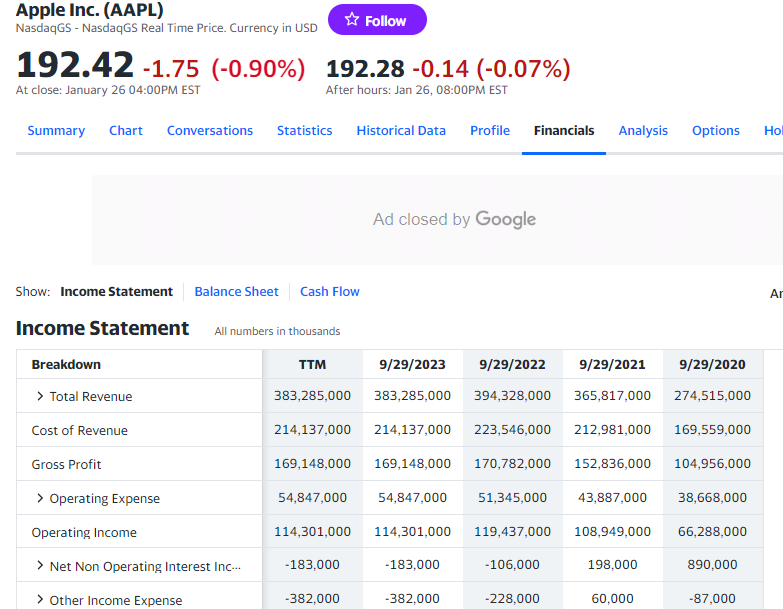Expand Net Non Operating Interest Income chevron
Viewport: 783px width, 609px height.
tap(40, 565)
